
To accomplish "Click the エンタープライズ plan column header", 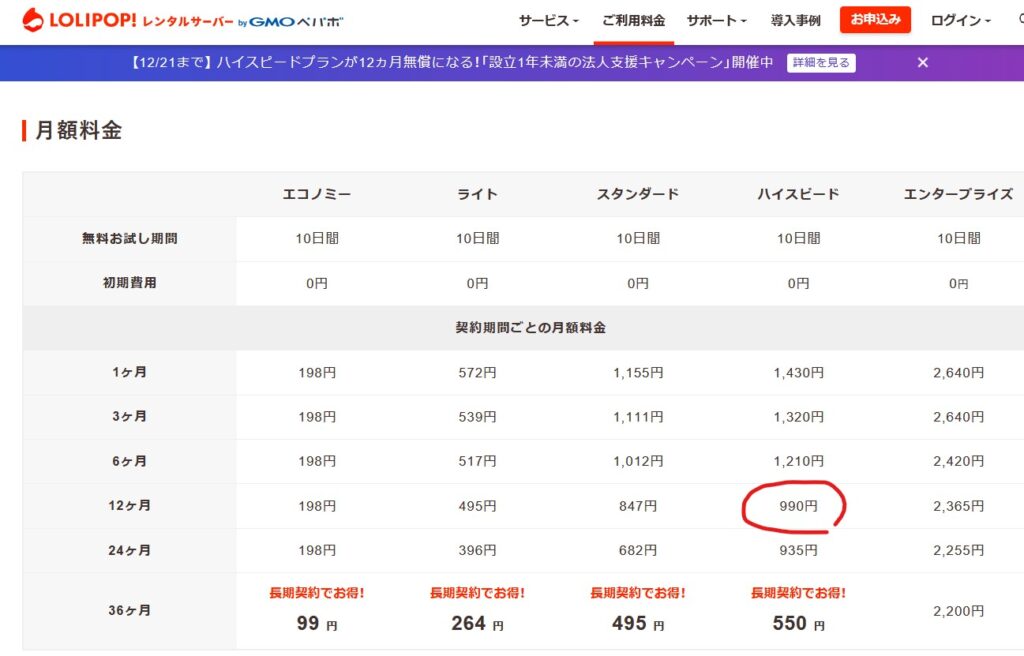I will pyautogui.click(x=958, y=194).
